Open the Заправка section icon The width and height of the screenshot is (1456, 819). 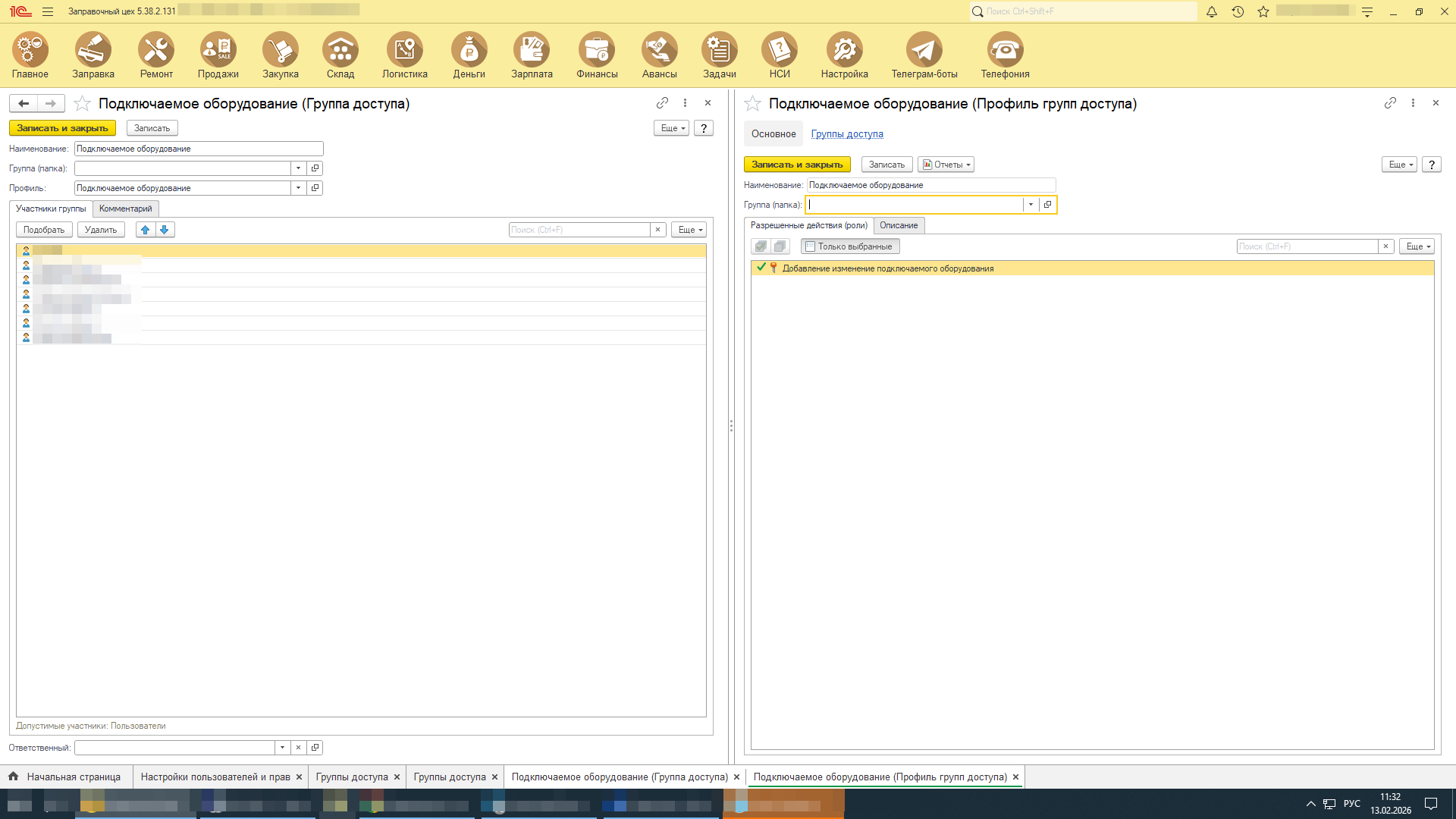point(93,50)
